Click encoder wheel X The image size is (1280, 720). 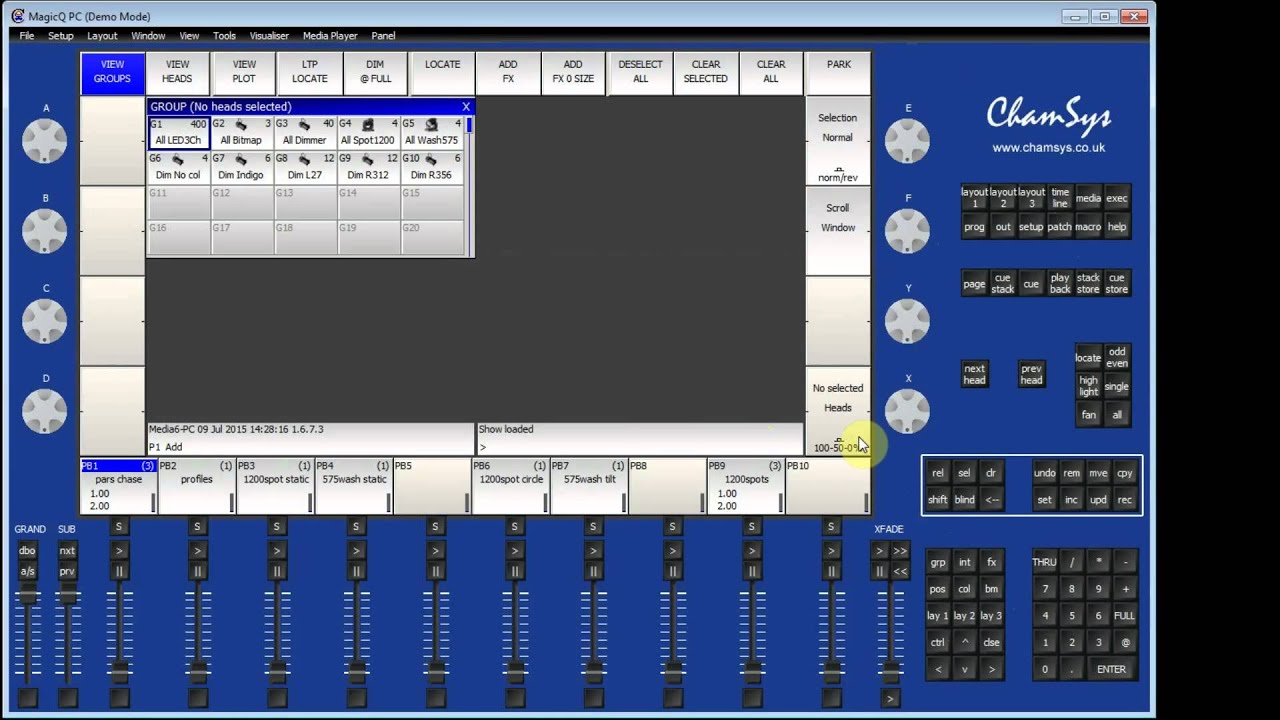[x=907, y=410]
